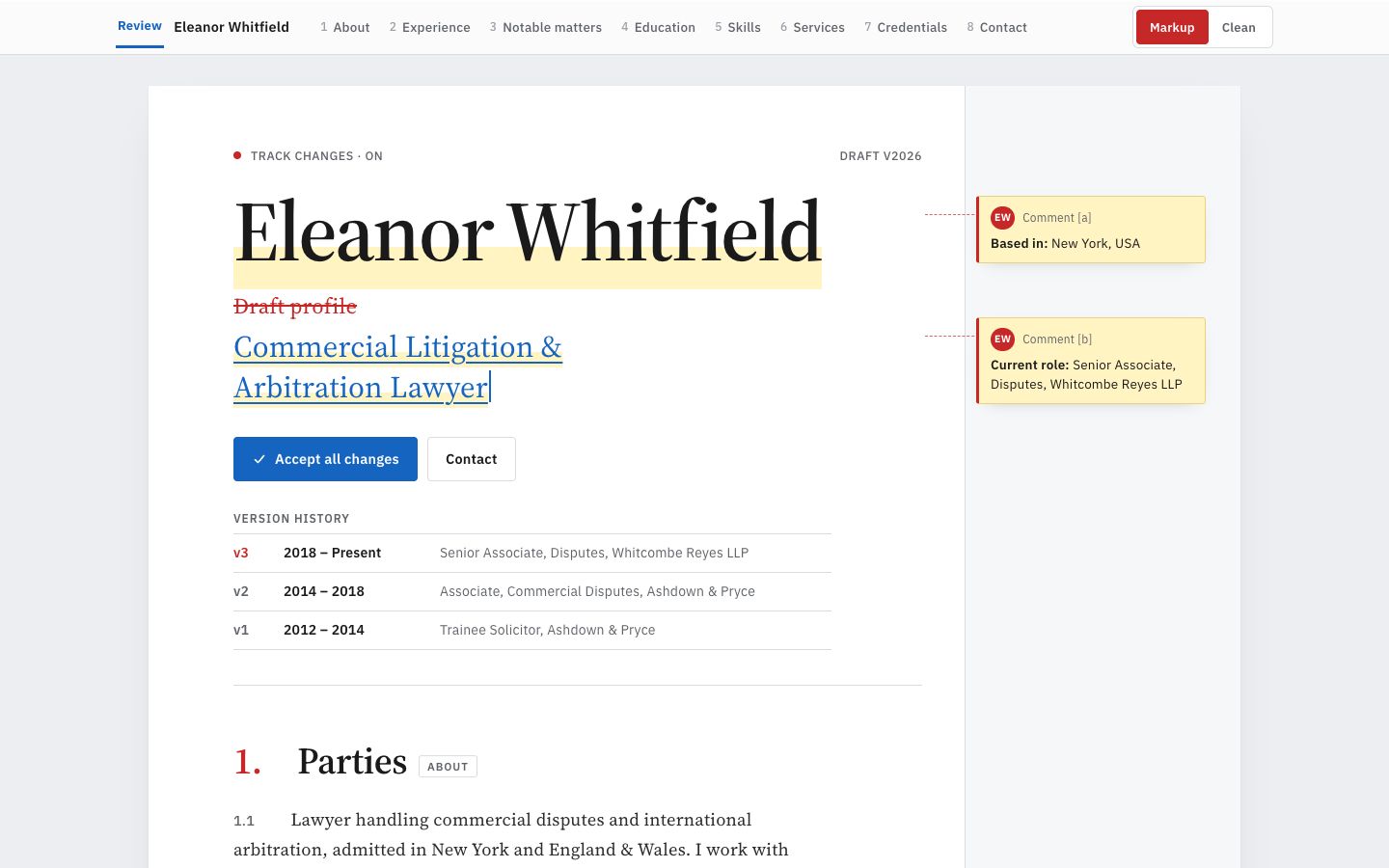Image resolution: width=1389 pixels, height=868 pixels.
Task: Click the ABOUT tag next to Parties
Action: pyautogui.click(x=448, y=767)
